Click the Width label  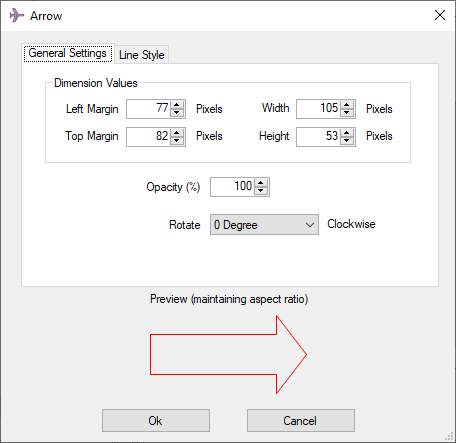pos(275,108)
